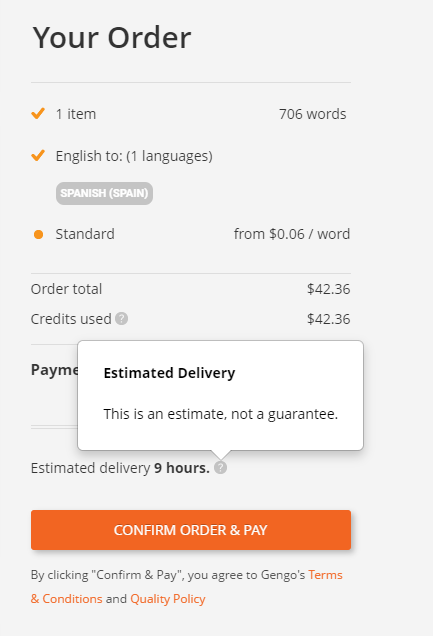The width and height of the screenshot is (433, 636).
Task: Open the Quality Policy link
Action: point(168,599)
